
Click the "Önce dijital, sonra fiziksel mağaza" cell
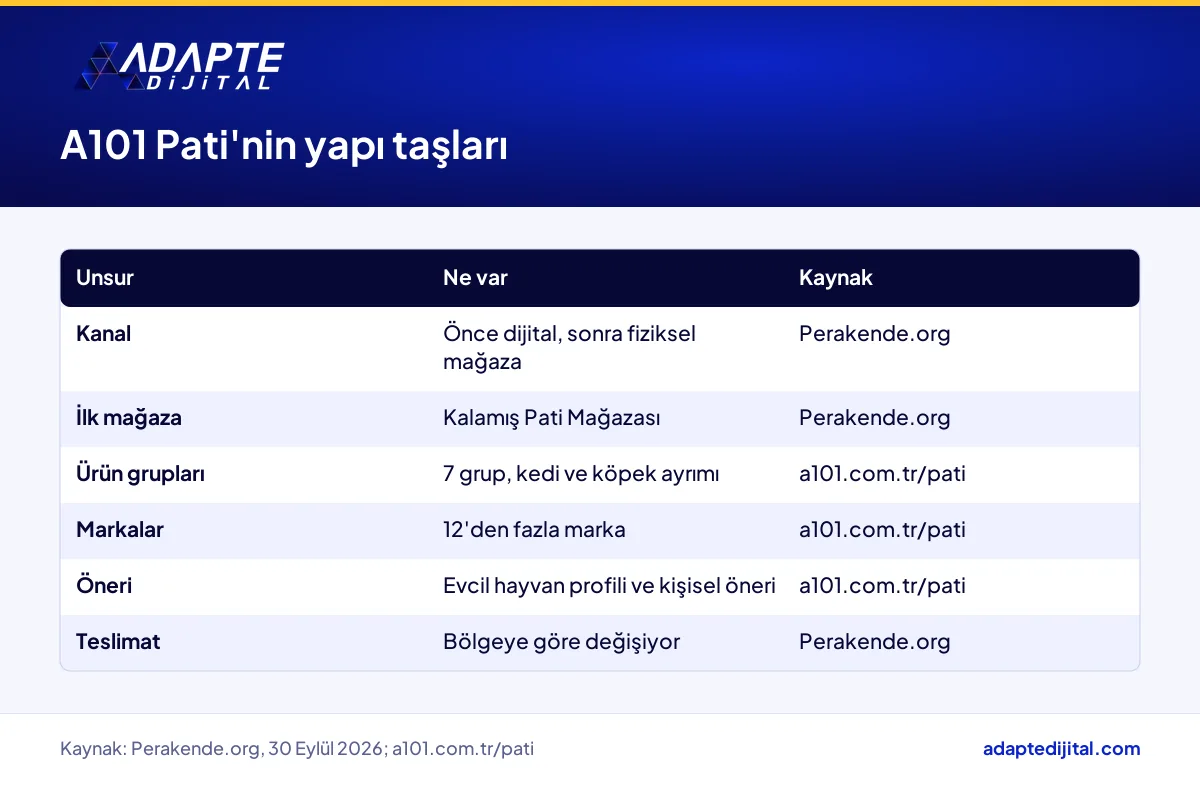pyautogui.click(x=569, y=348)
